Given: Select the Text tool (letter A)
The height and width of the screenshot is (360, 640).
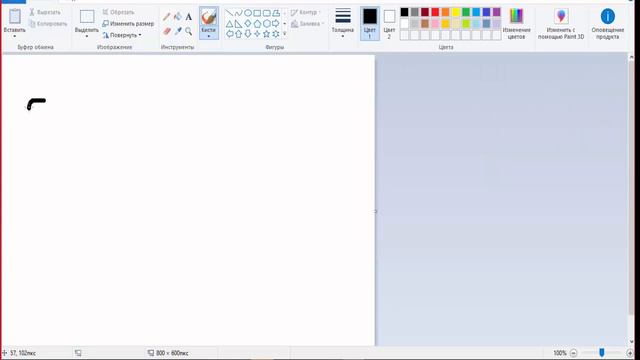Looking at the screenshot, I should tap(189, 17).
